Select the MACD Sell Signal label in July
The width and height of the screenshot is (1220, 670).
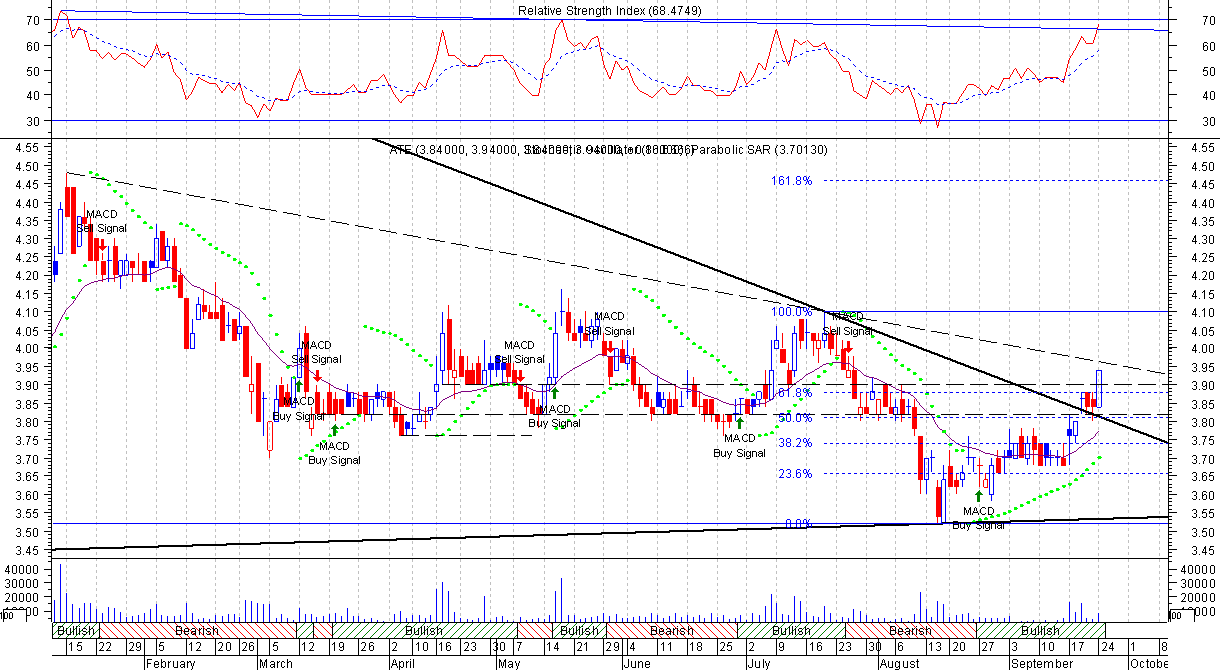tap(846, 324)
